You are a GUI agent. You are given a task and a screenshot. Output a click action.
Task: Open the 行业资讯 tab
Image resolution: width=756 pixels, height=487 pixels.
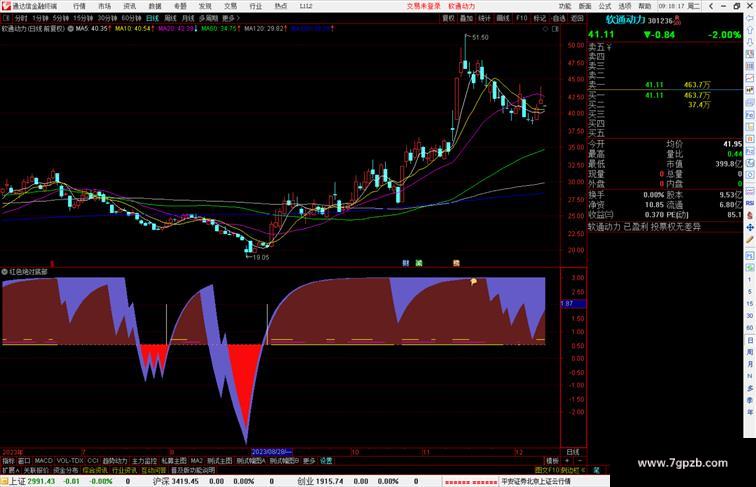[124, 470]
